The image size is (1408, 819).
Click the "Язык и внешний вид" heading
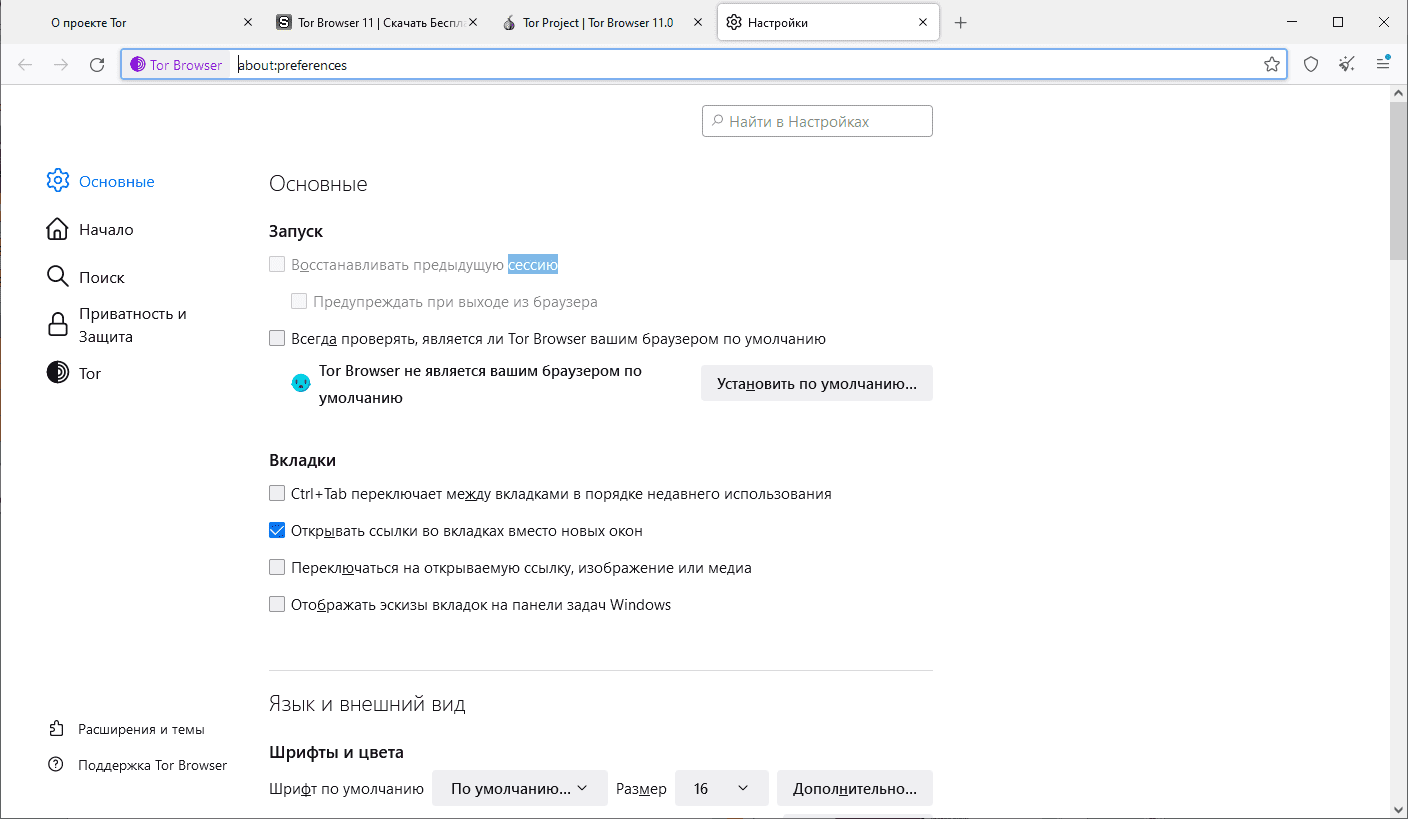point(367,704)
